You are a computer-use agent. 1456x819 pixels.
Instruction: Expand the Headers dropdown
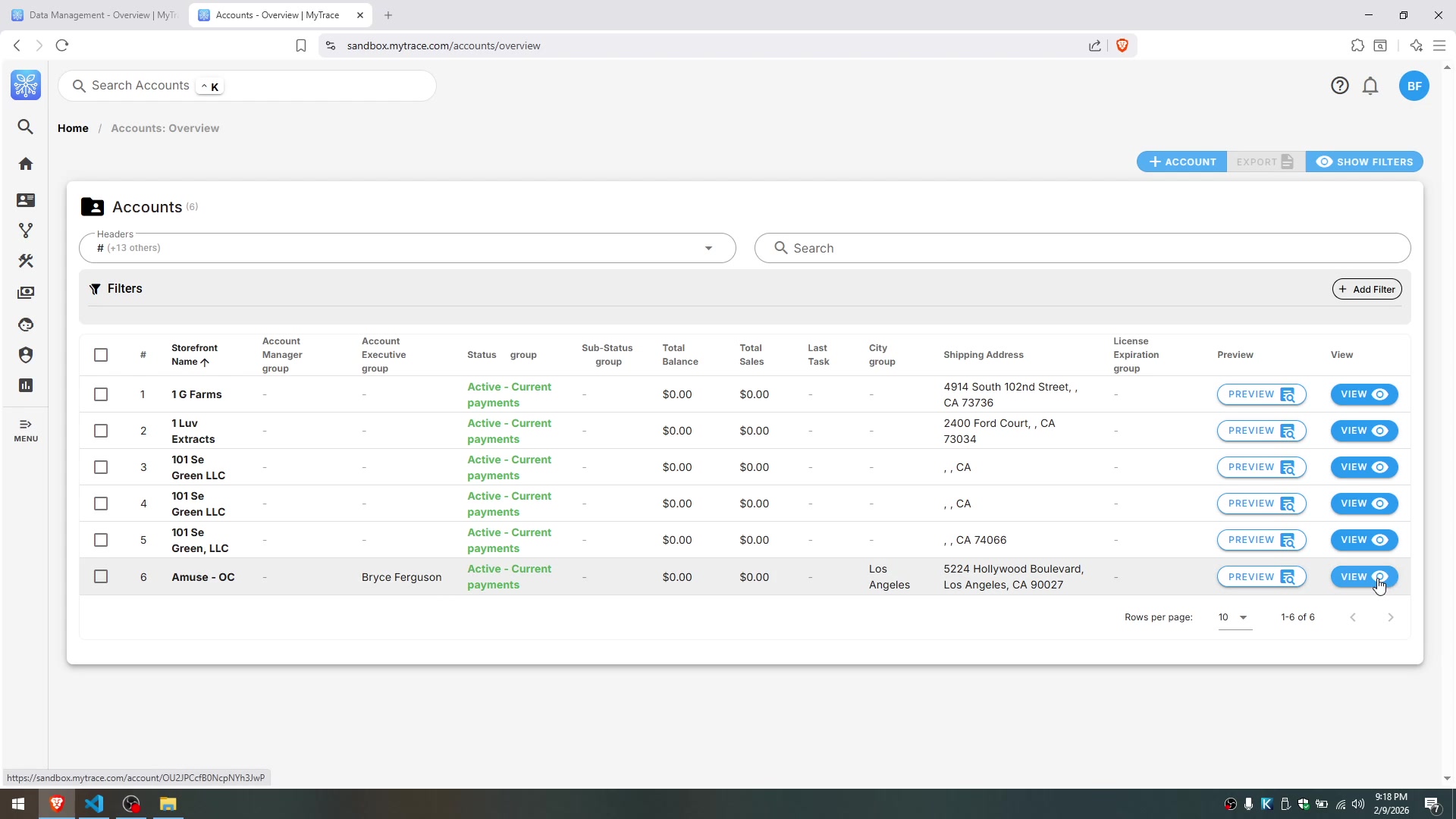pyautogui.click(x=708, y=248)
